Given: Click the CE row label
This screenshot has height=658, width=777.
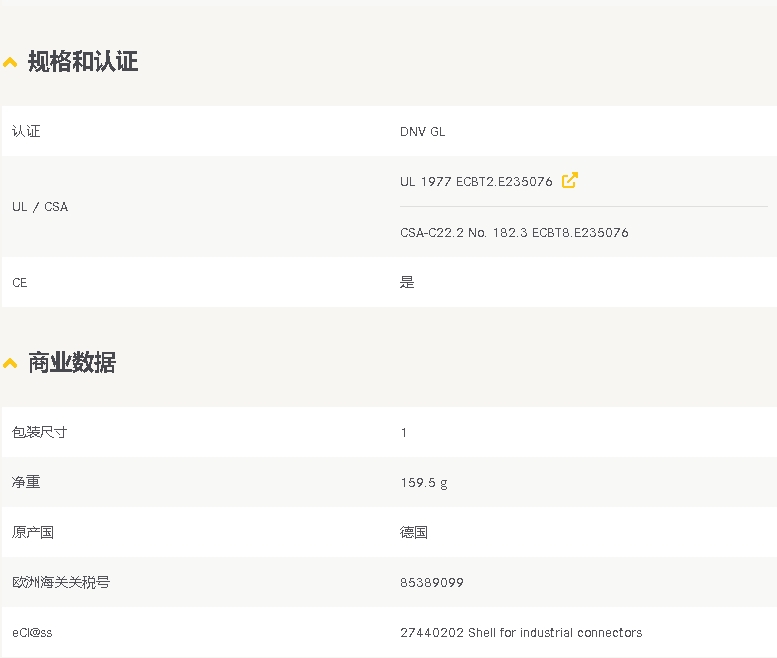Looking at the screenshot, I should pos(20,283).
